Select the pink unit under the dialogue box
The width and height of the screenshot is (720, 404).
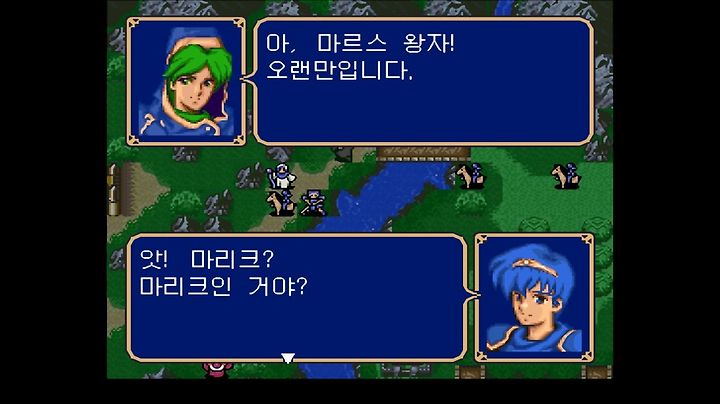[x=218, y=369]
